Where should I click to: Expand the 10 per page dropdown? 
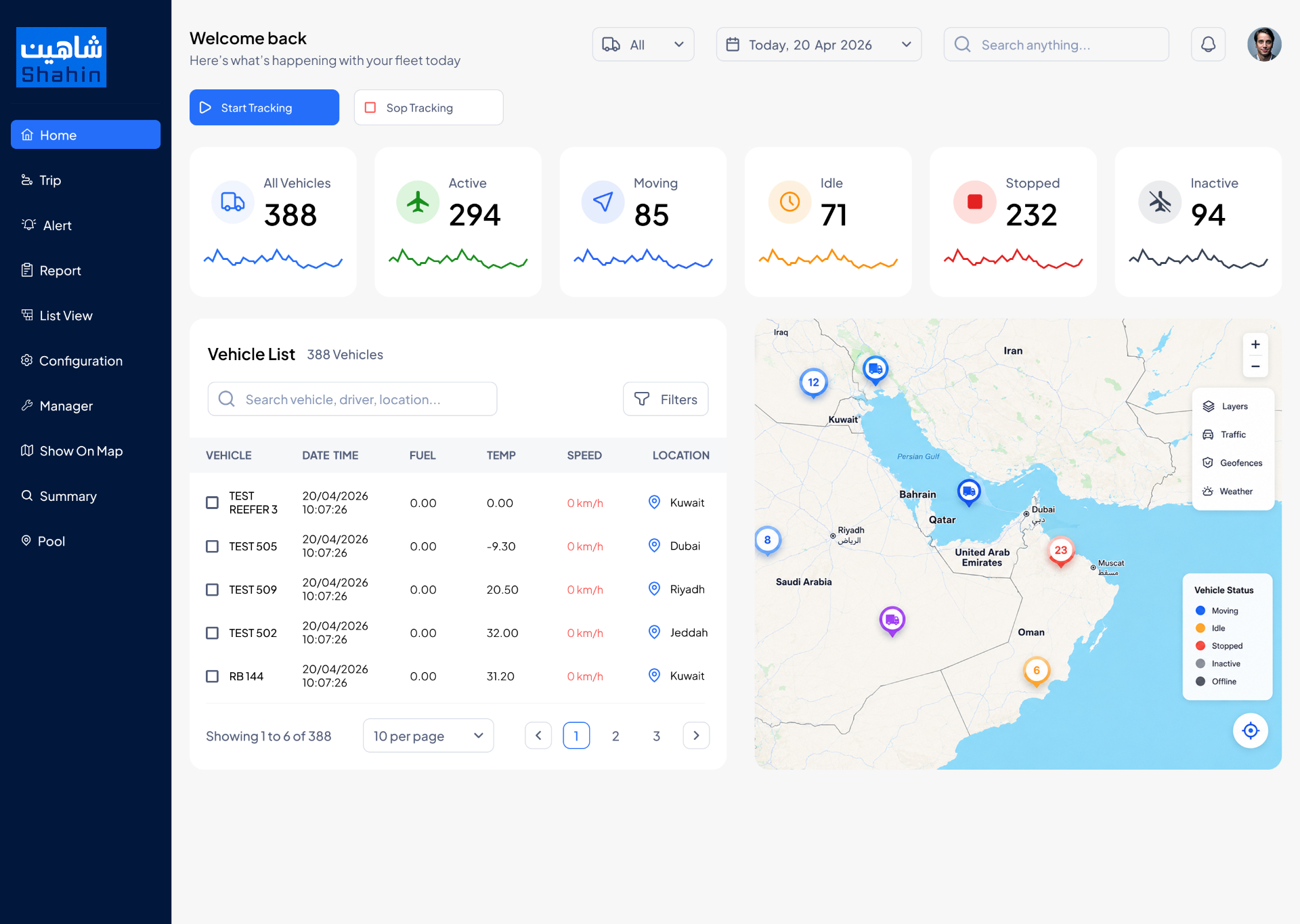[429, 736]
